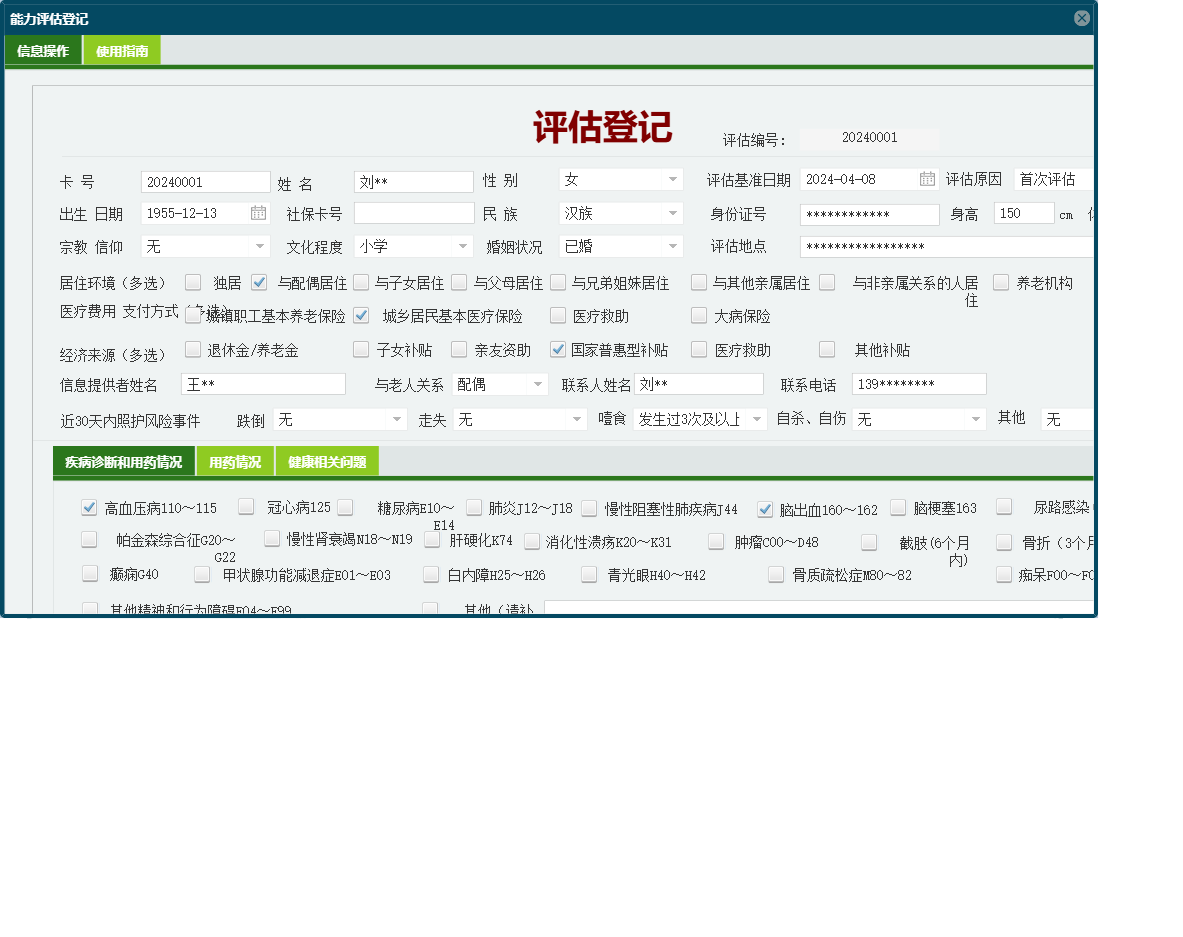Screen dimensions: 1183x937
Task: Toggle the 脑出血160~162 checkbox off
Action: tap(764, 507)
